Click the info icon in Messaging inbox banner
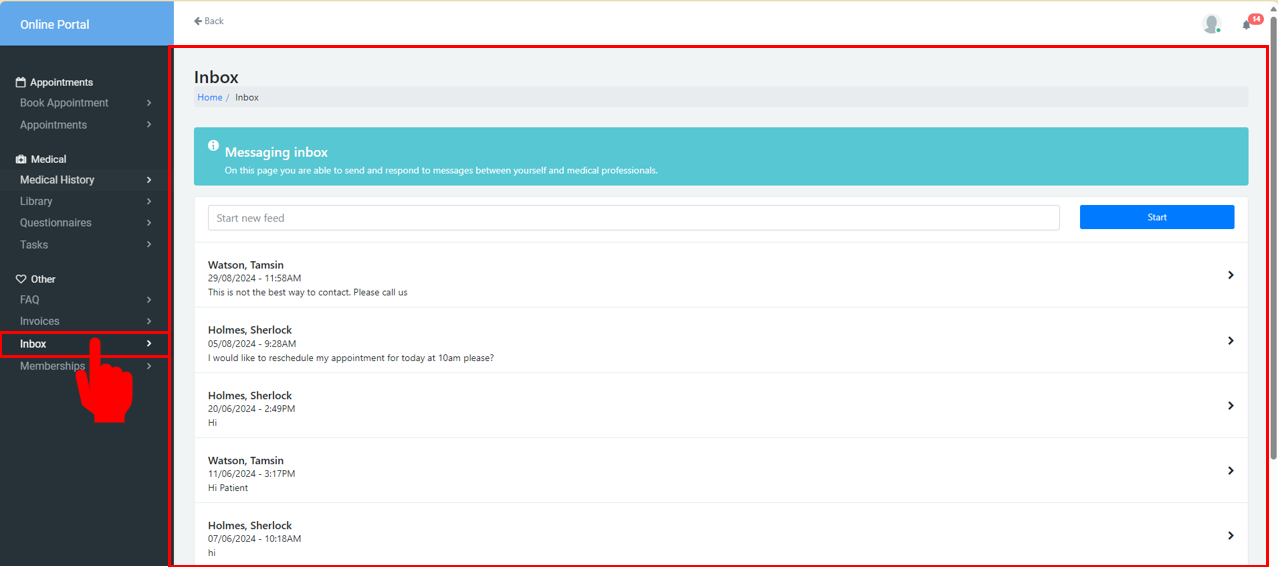 tap(213, 146)
